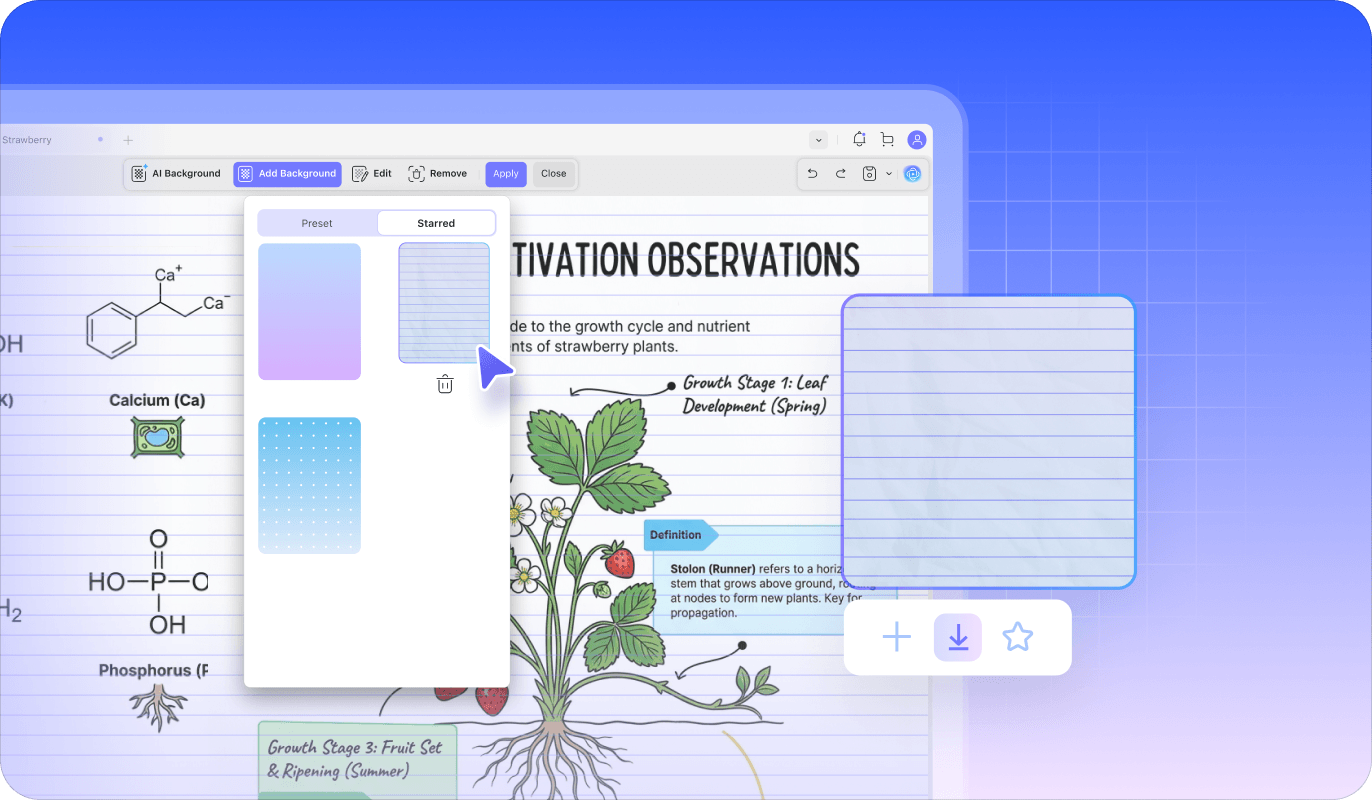
Task: Open the shopping cart
Action: [x=887, y=140]
